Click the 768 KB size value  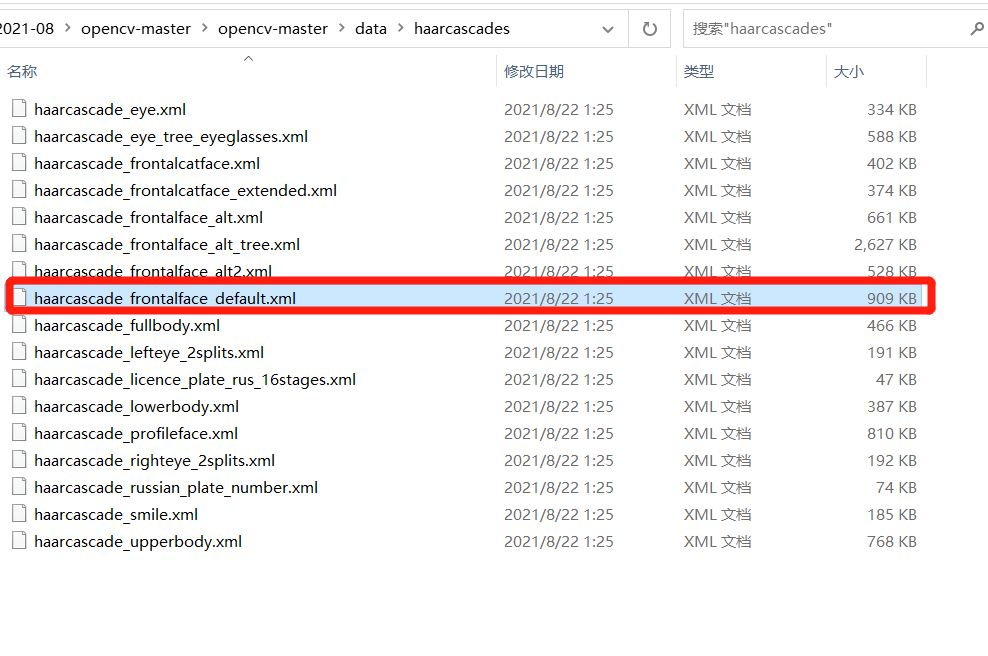(x=892, y=543)
